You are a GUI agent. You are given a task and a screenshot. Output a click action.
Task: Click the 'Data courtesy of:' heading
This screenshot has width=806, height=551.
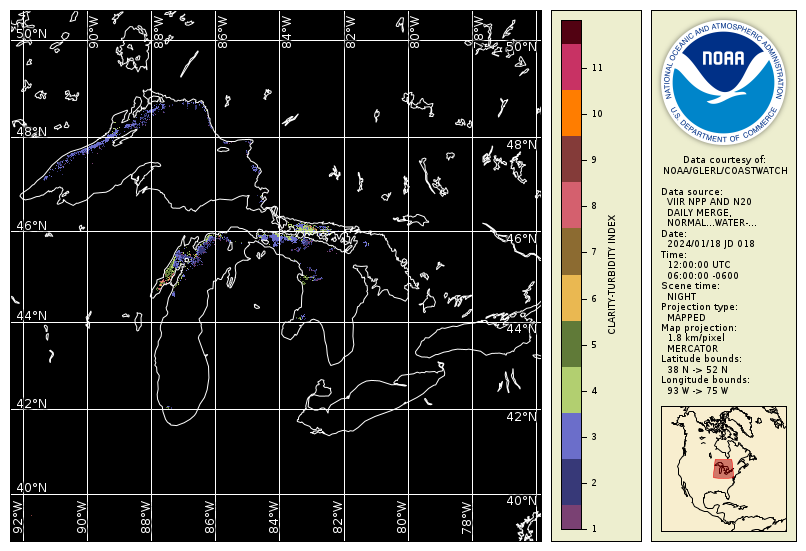pos(724,160)
